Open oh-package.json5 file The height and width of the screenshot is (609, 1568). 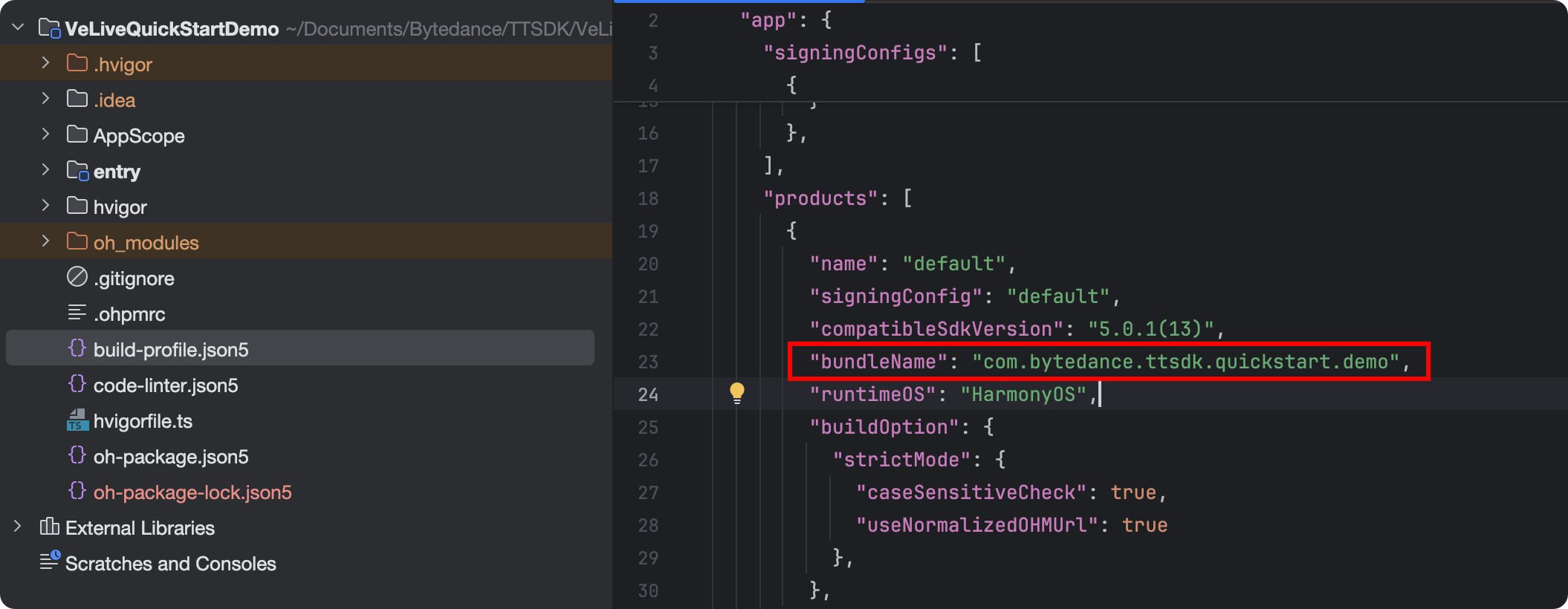click(170, 457)
